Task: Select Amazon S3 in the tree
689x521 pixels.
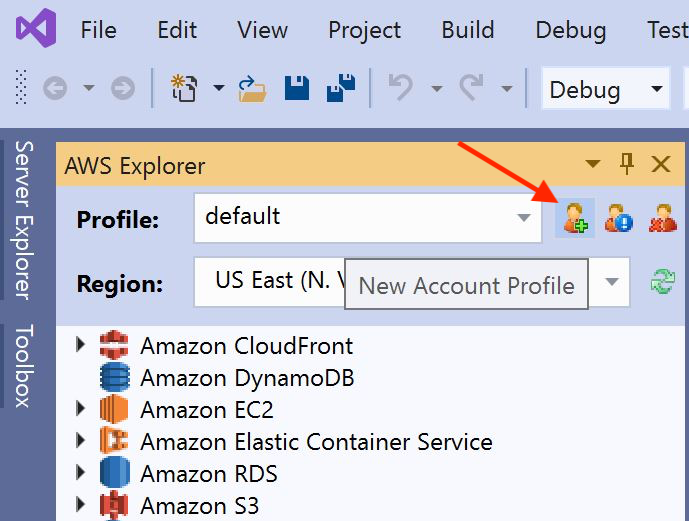Action: click(x=199, y=506)
